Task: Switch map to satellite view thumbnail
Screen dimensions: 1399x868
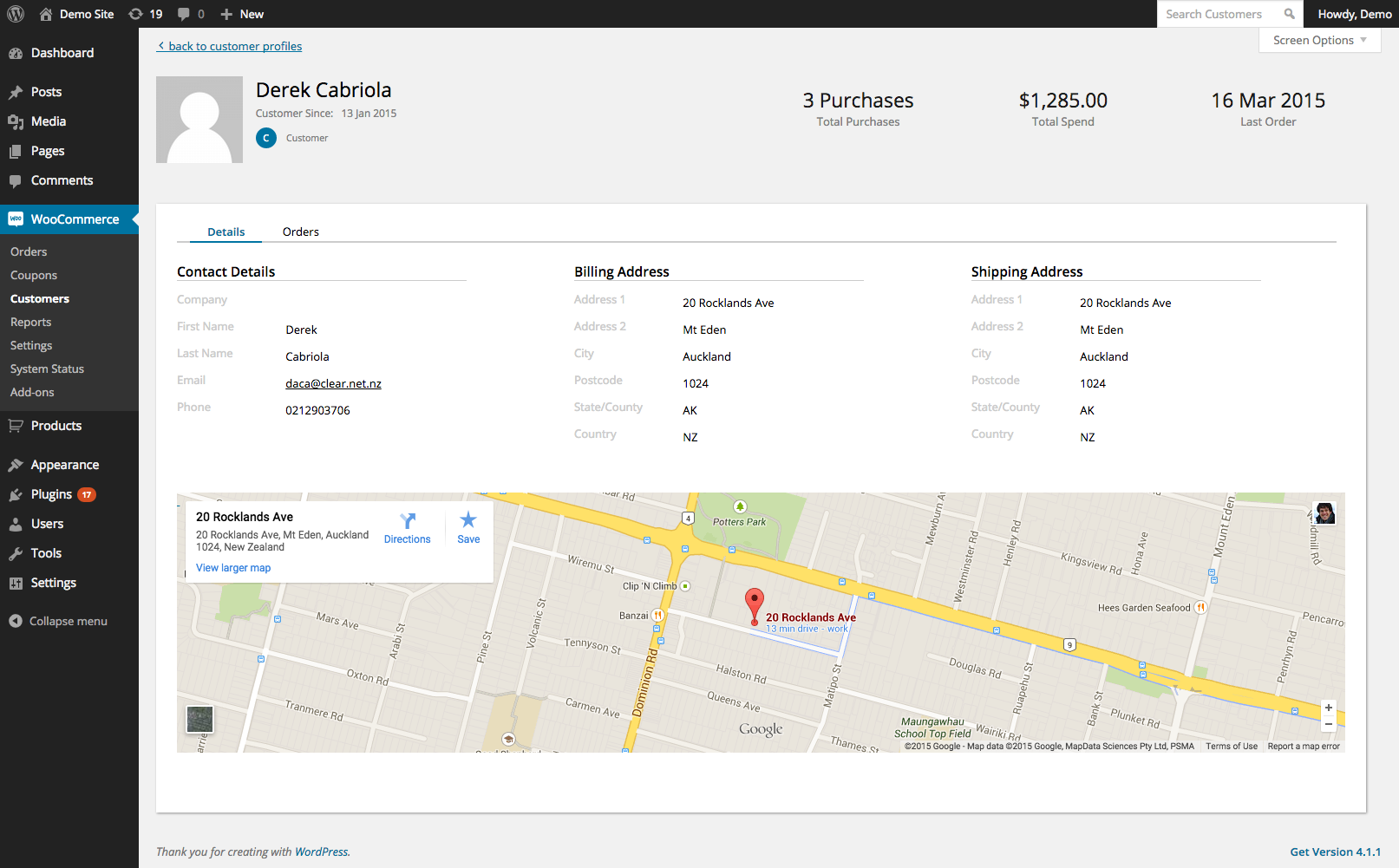Action: coord(200,719)
